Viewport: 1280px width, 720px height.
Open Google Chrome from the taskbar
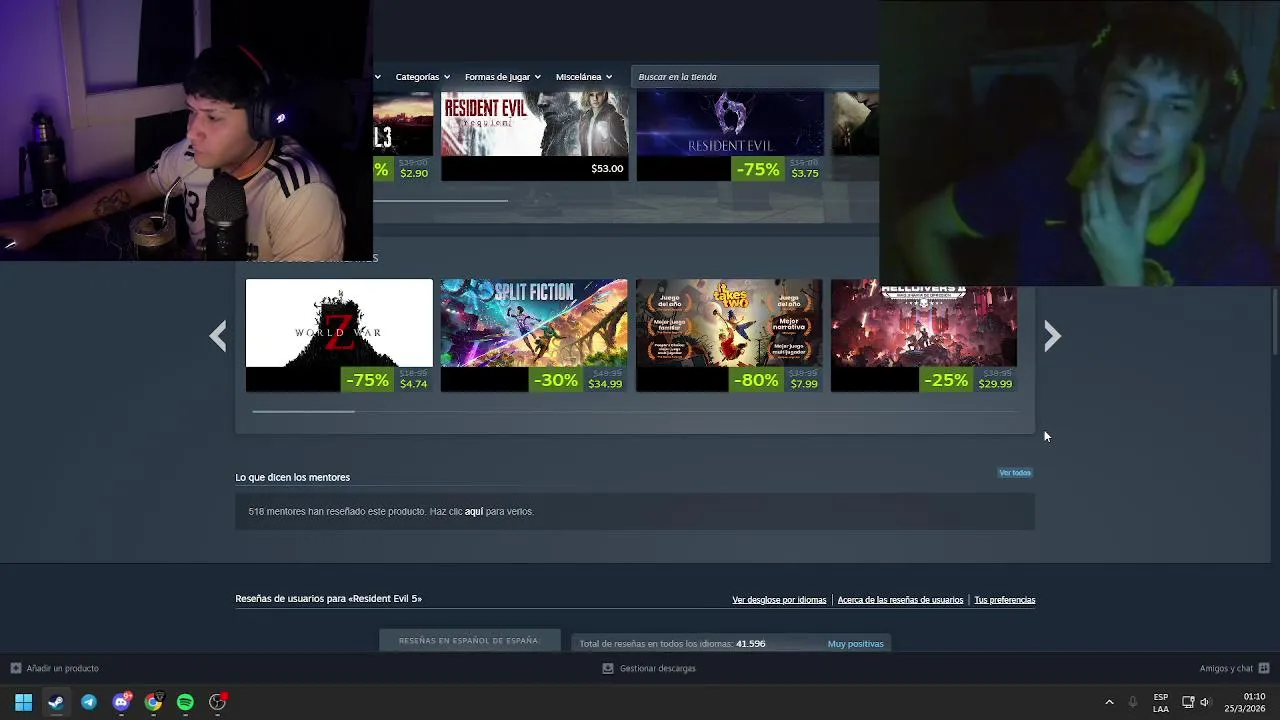tap(153, 702)
